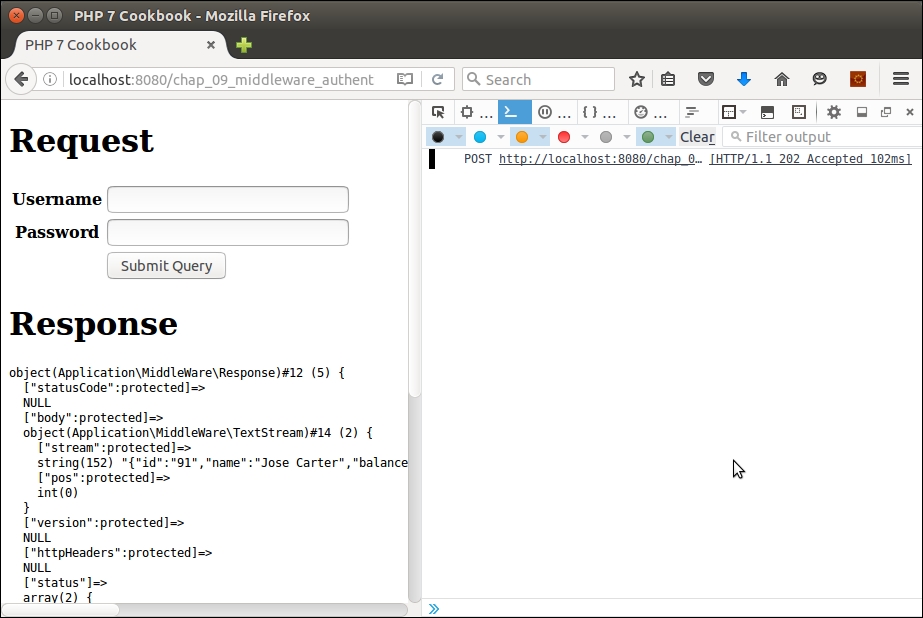Click the Firefox downloads arrow icon

743,79
